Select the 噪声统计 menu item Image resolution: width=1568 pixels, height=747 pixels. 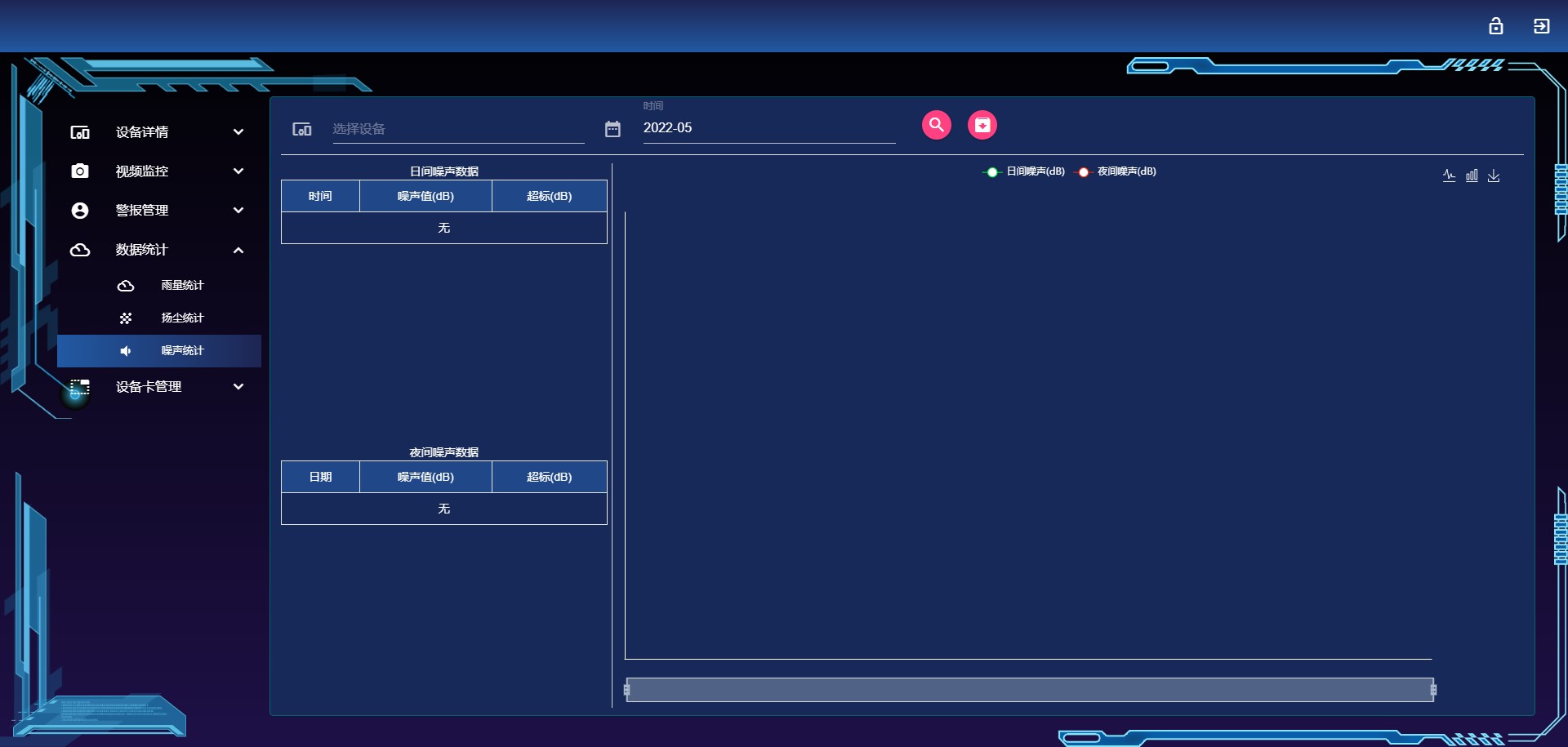181,351
